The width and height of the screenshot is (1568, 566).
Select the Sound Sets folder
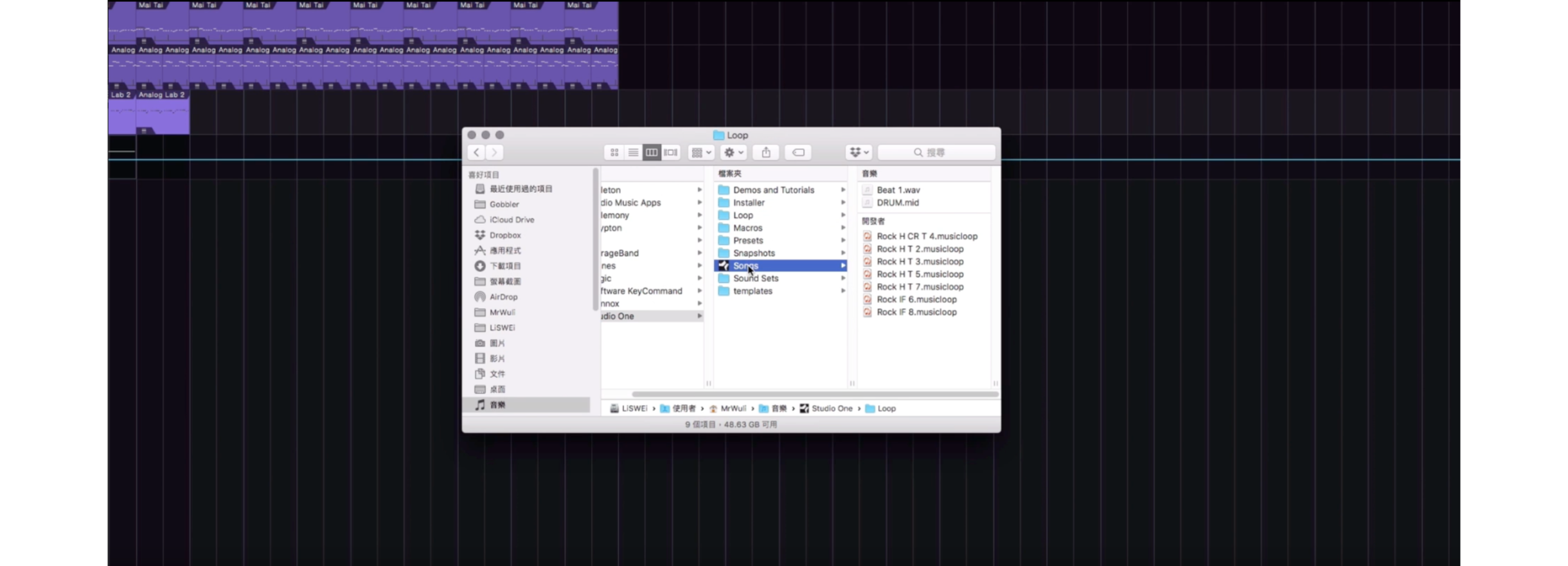[x=780, y=278]
